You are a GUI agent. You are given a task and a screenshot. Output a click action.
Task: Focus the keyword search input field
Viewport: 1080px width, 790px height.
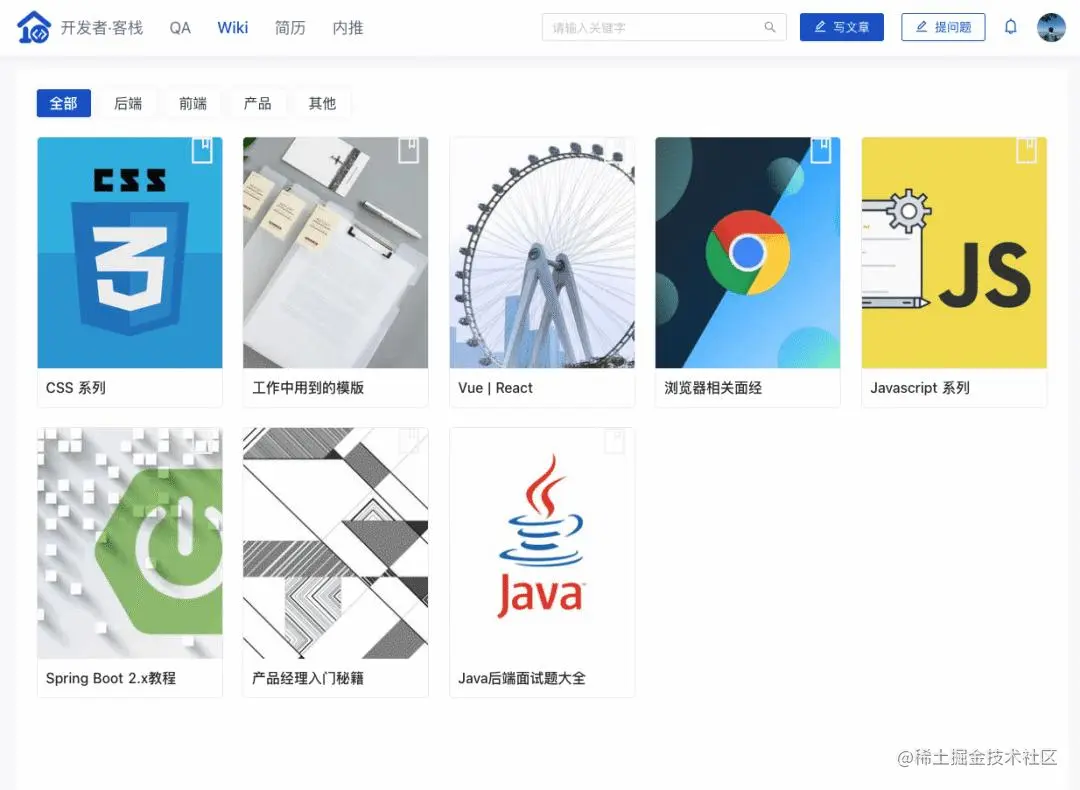point(664,27)
